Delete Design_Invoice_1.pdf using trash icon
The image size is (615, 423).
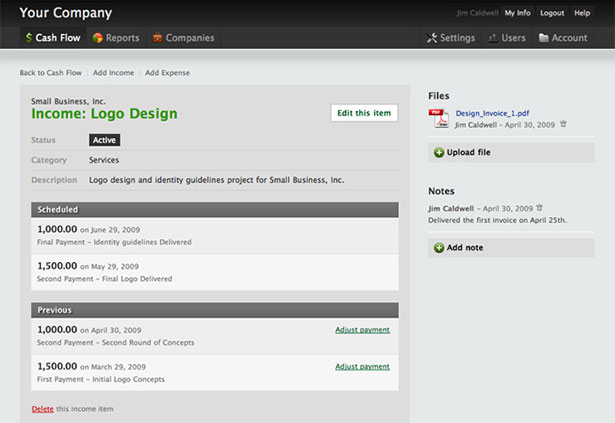(563, 124)
